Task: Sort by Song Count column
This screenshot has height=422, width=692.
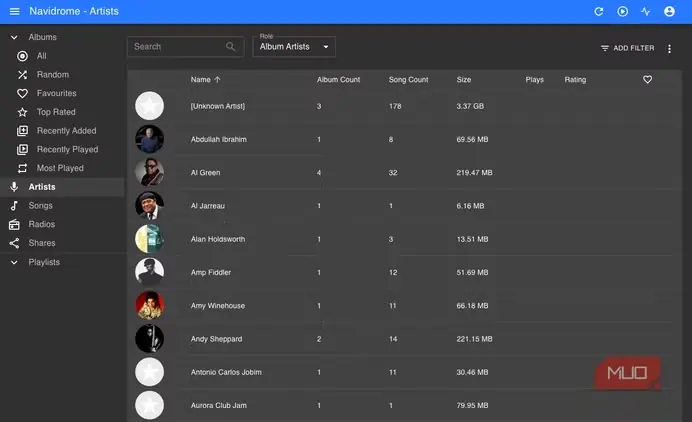Action: pyautogui.click(x=408, y=79)
